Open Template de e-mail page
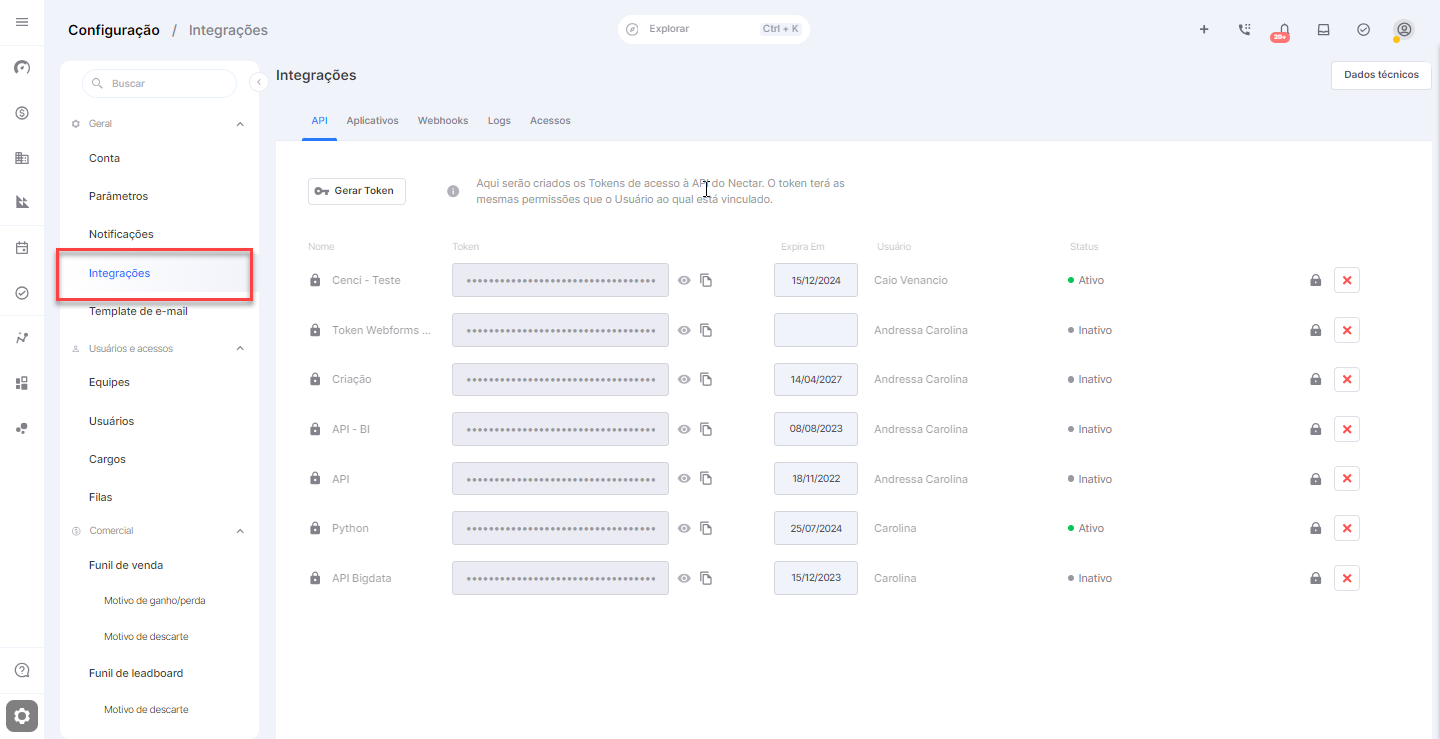The width and height of the screenshot is (1440, 739). point(138,311)
